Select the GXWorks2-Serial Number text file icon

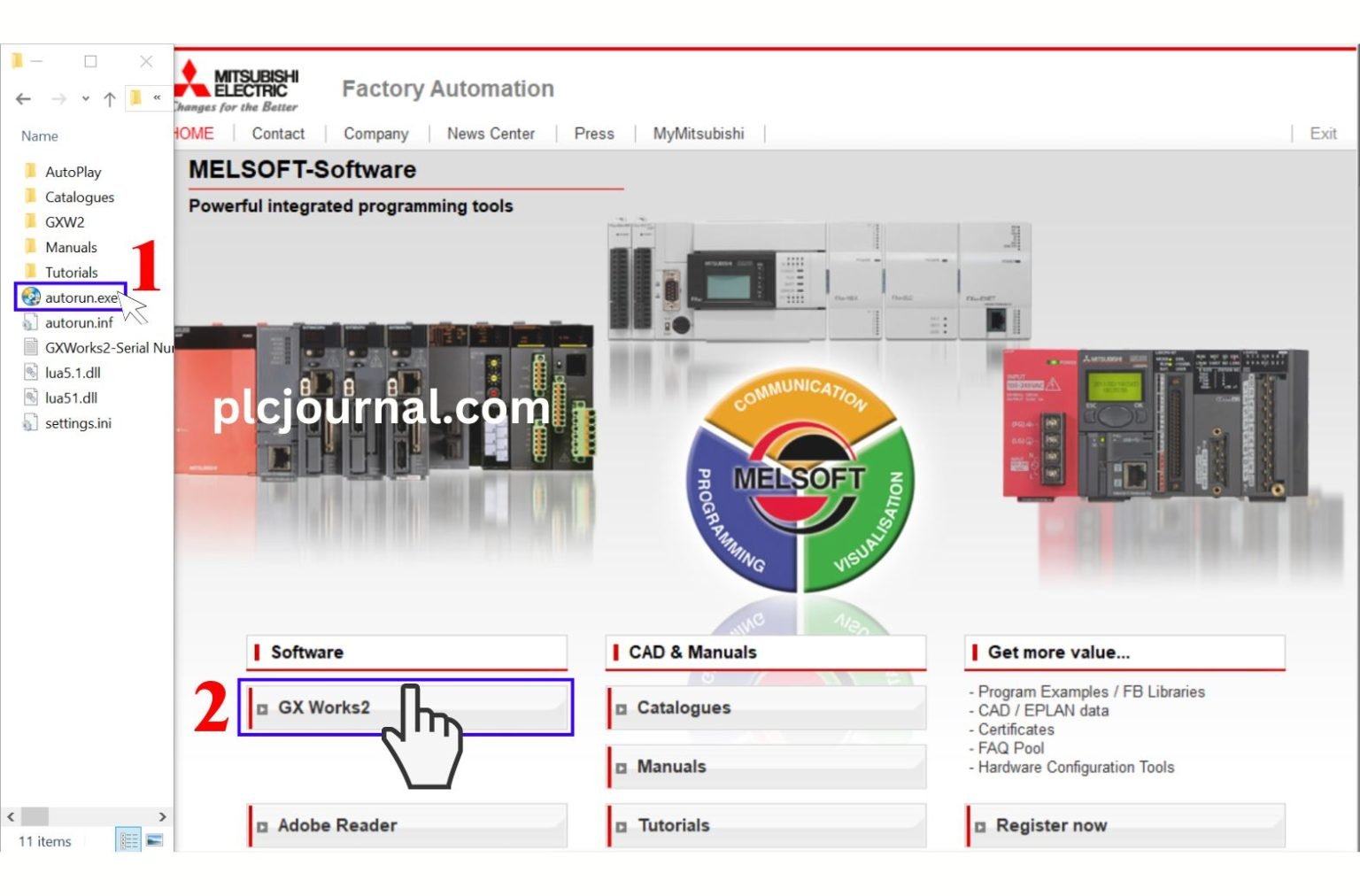tap(31, 347)
